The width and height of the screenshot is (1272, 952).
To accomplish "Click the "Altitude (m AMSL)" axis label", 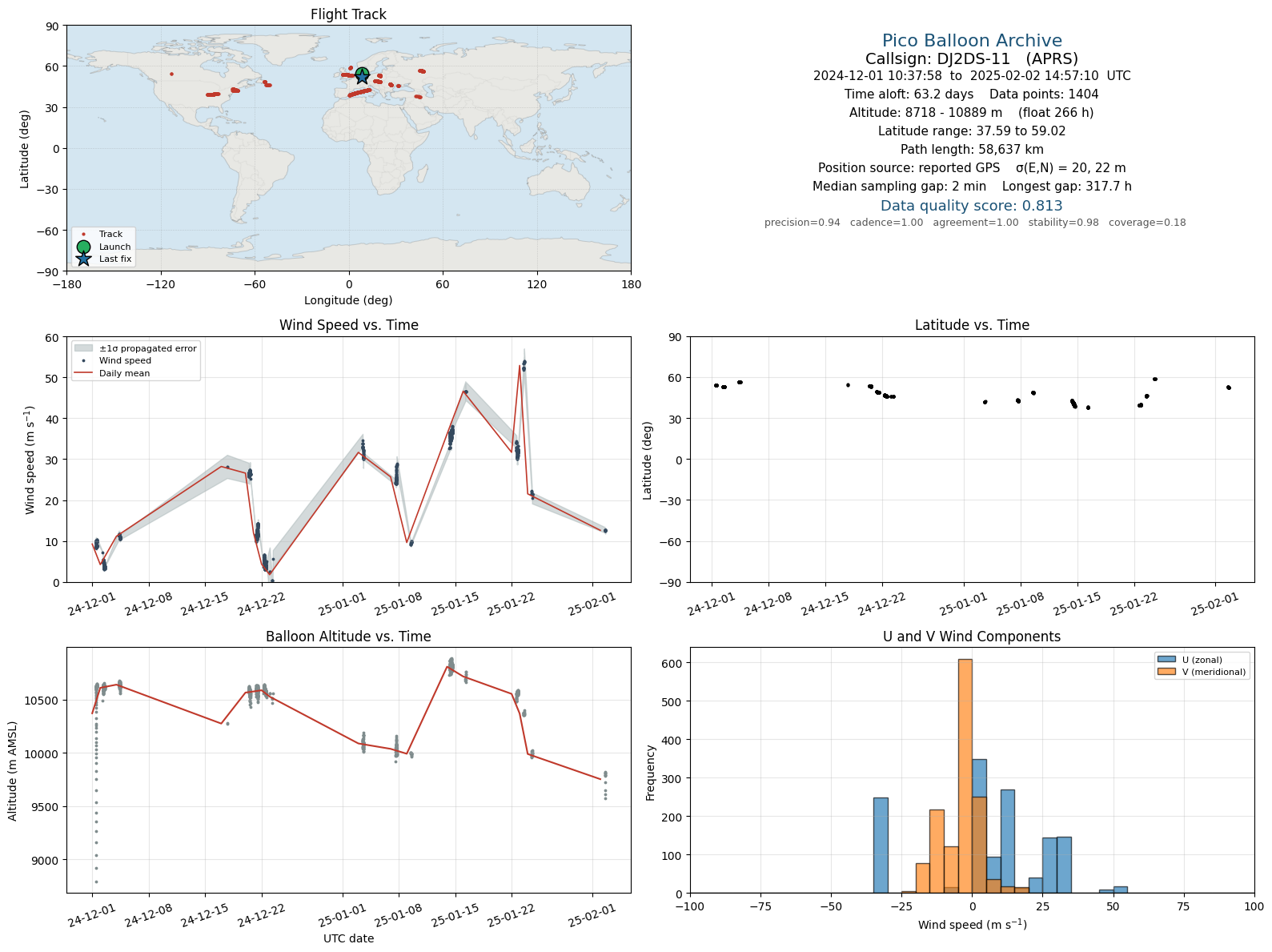I will pyautogui.click(x=13, y=771).
